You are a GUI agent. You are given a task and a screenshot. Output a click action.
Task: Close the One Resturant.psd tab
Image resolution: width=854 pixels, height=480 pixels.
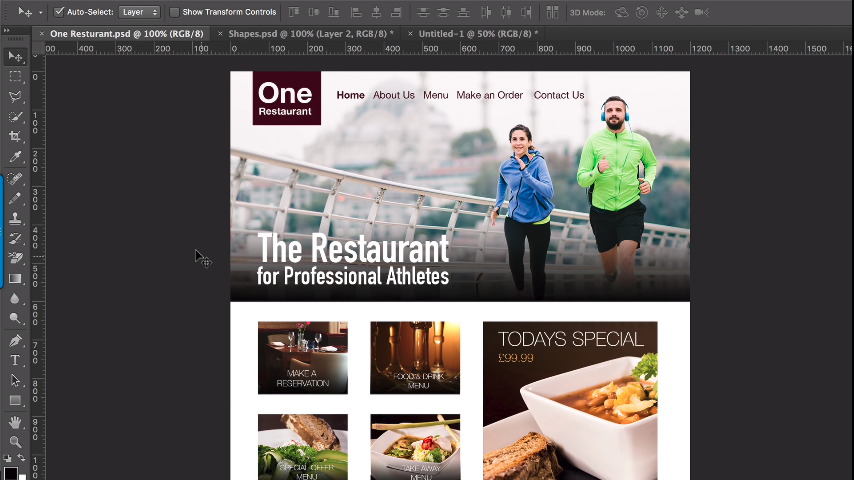point(42,34)
